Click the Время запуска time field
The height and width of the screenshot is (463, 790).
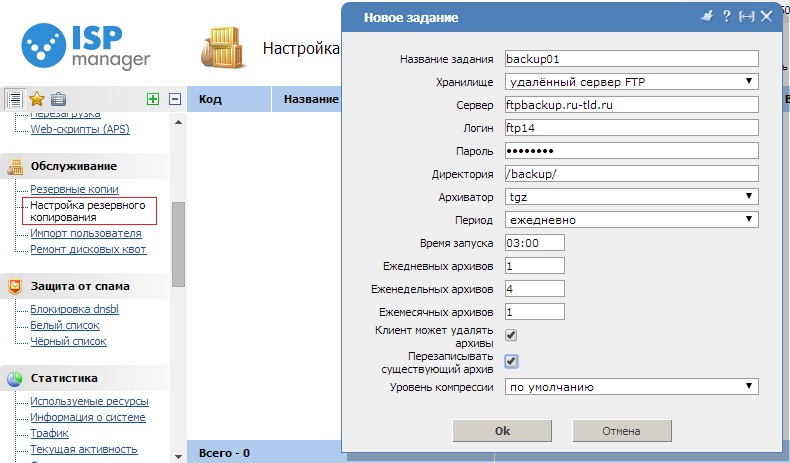pos(535,243)
